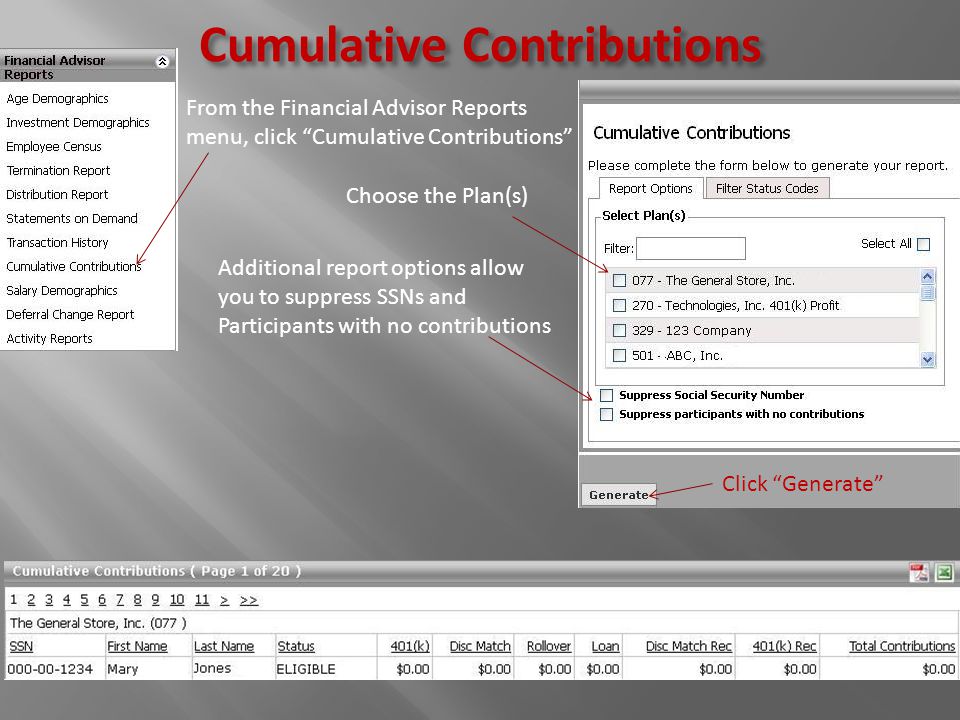Check plan 501 - ABC, Inc.
The width and height of the screenshot is (960, 720).
(x=620, y=356)
